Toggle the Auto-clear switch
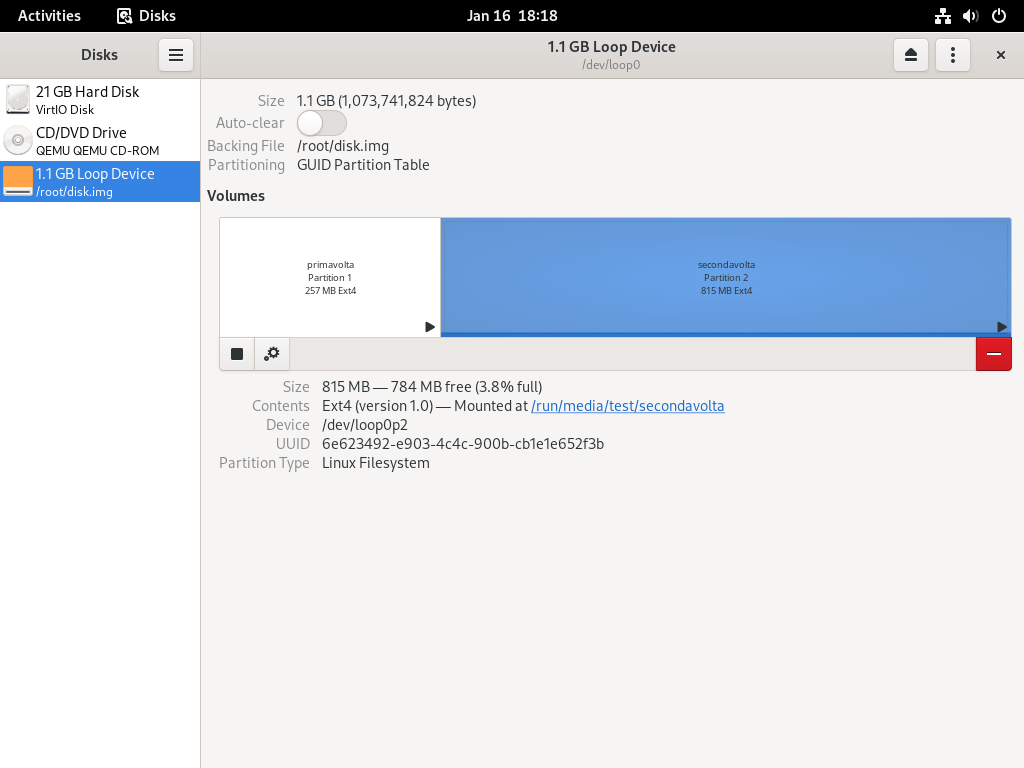 pyautogui.click(x=321, y=123)
